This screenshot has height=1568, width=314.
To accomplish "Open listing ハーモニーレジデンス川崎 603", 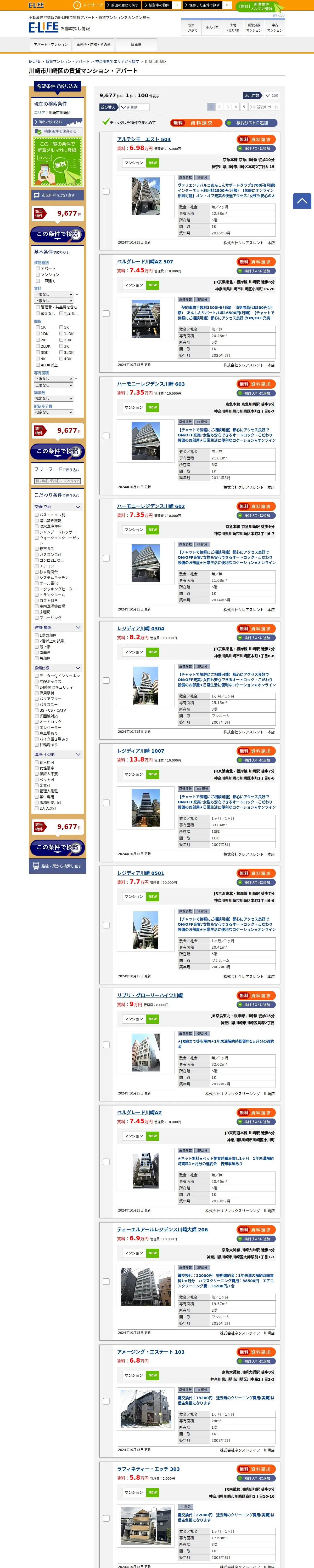I will coord(151,384).
